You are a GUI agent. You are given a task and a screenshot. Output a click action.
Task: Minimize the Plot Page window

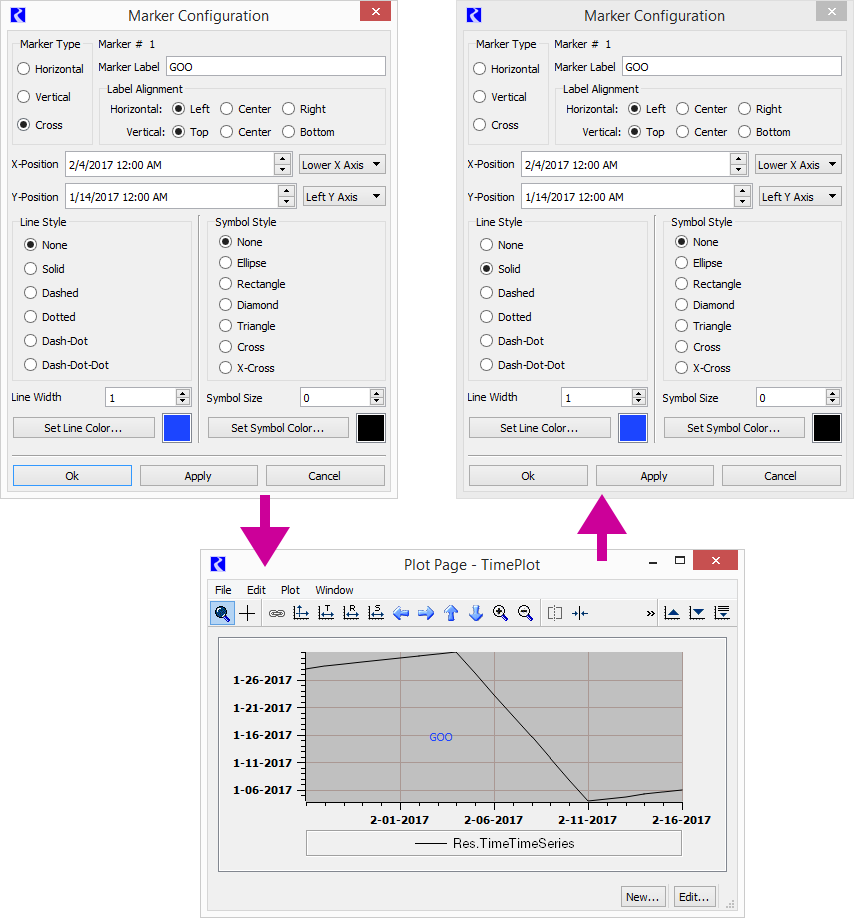point(653,563)
